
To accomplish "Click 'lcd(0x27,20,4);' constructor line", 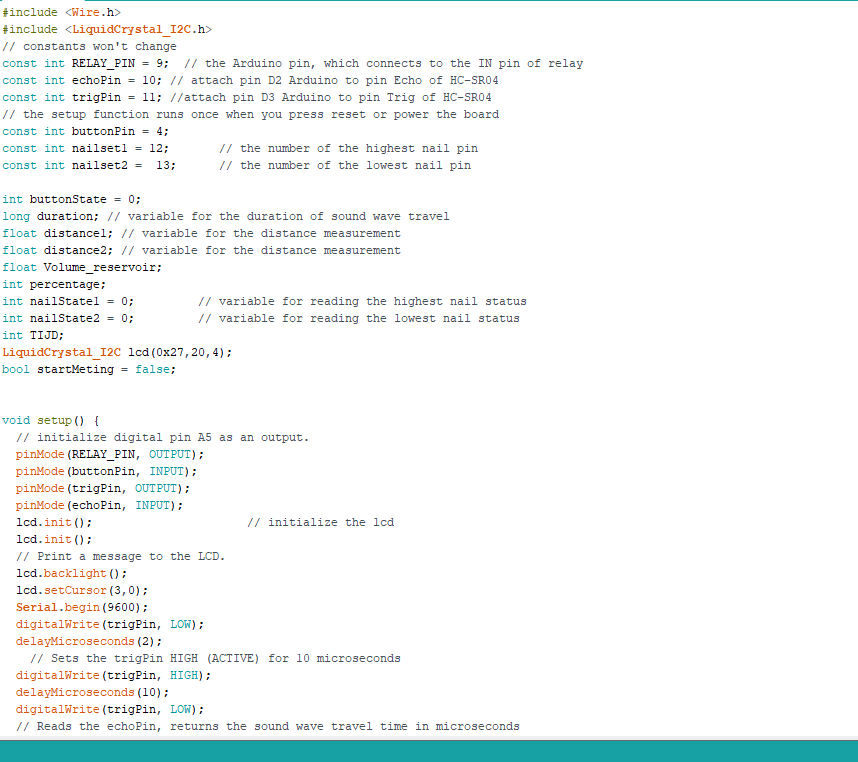I will pyautogui.click(x=117, y=352).
